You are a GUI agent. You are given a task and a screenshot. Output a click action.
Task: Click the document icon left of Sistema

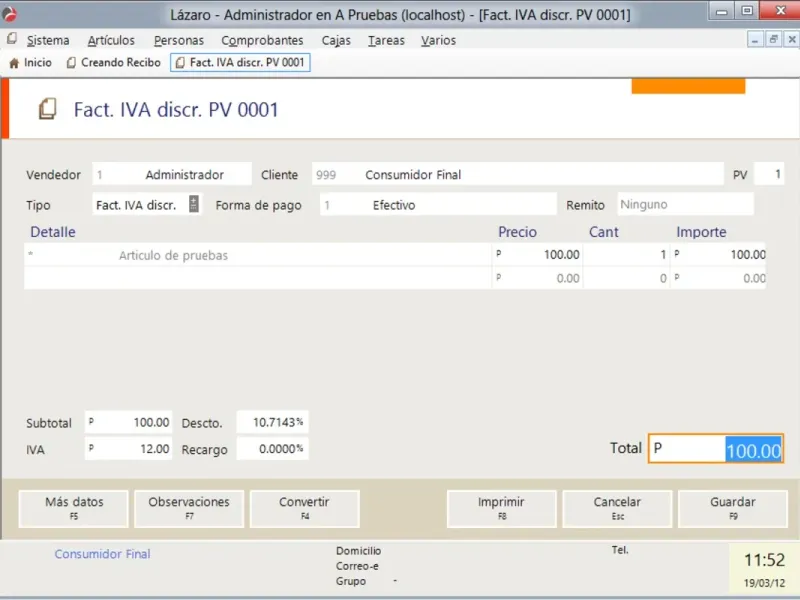12,39
